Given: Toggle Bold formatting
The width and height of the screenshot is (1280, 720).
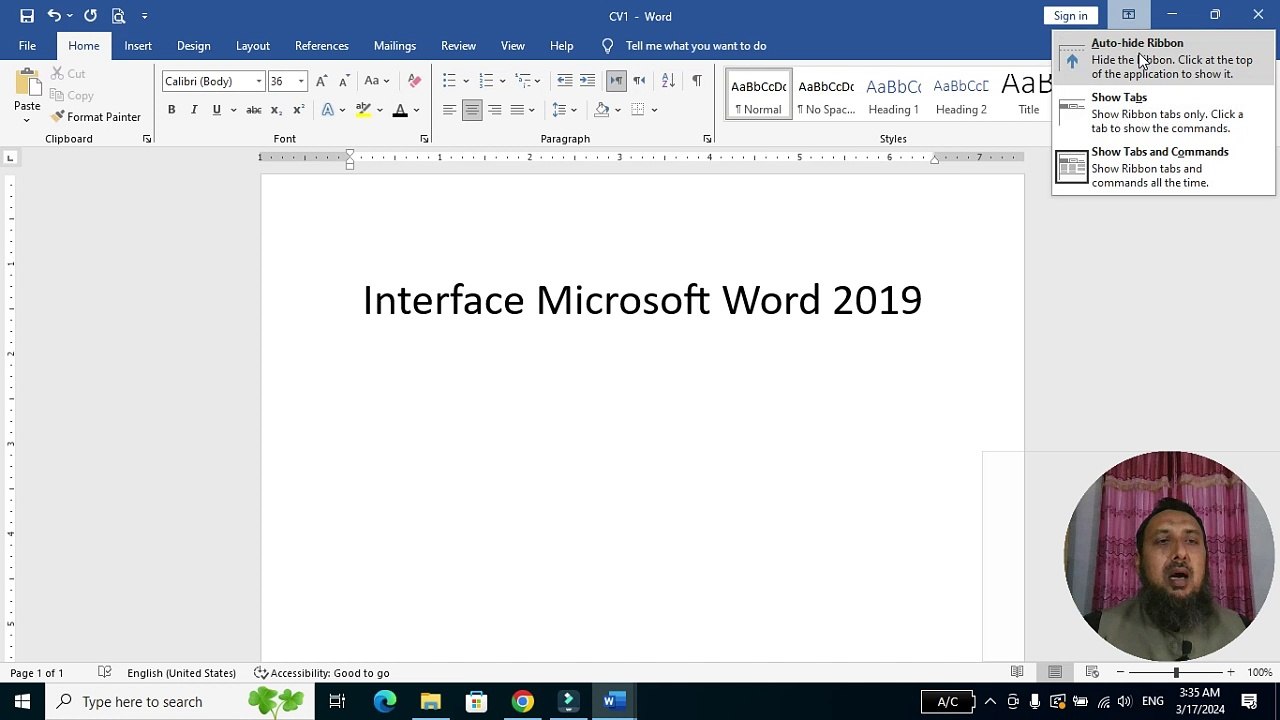Looking at the screenshot, I should (x=171, y=110).
